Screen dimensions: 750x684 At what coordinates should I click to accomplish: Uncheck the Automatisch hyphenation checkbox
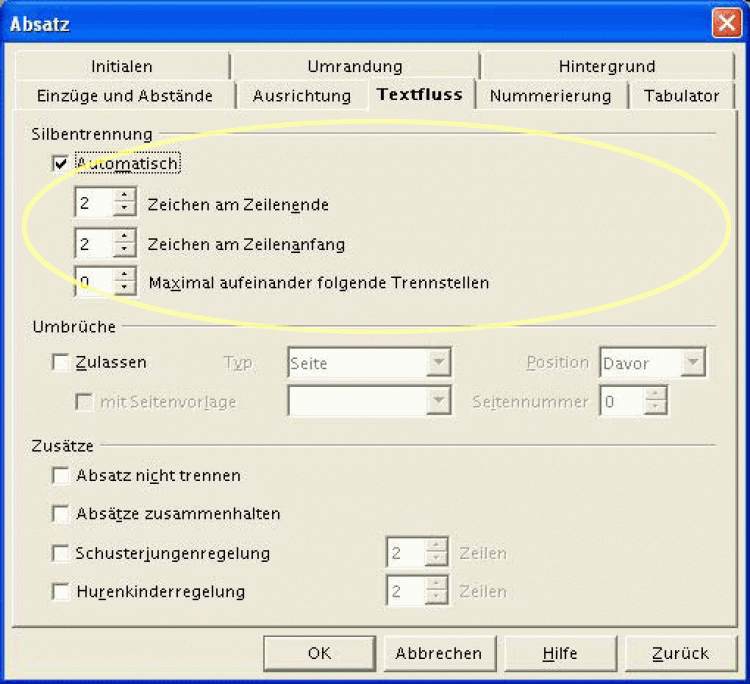coord(60,164)
